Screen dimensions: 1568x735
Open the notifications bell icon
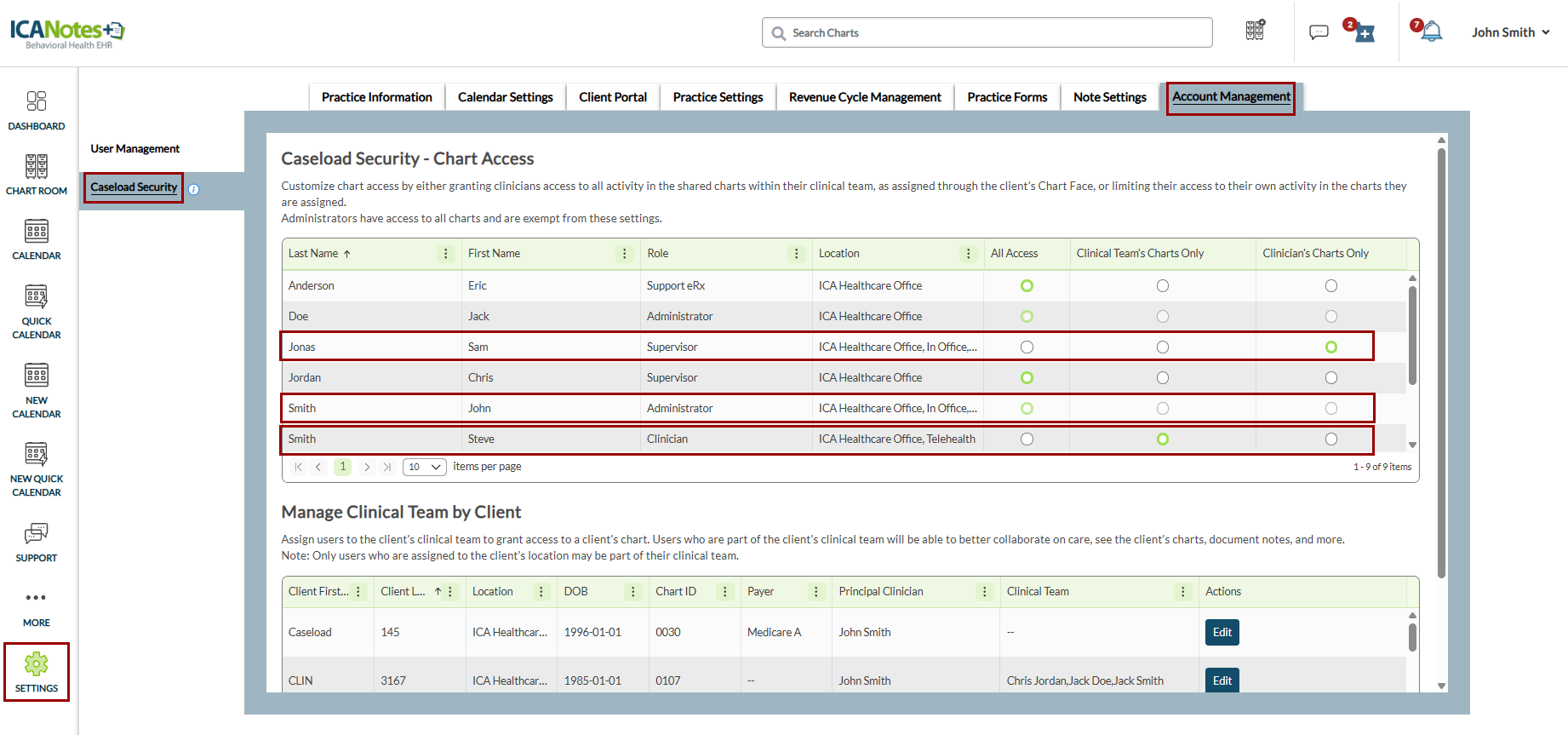pos(1432,32)
